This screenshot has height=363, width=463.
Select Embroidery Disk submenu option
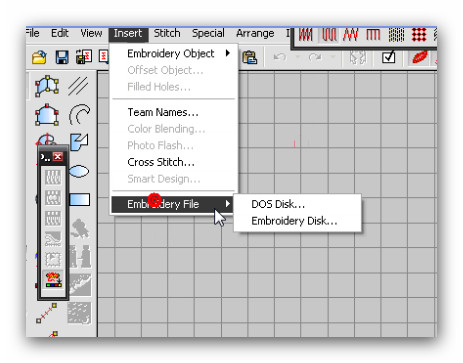[294, 221]
